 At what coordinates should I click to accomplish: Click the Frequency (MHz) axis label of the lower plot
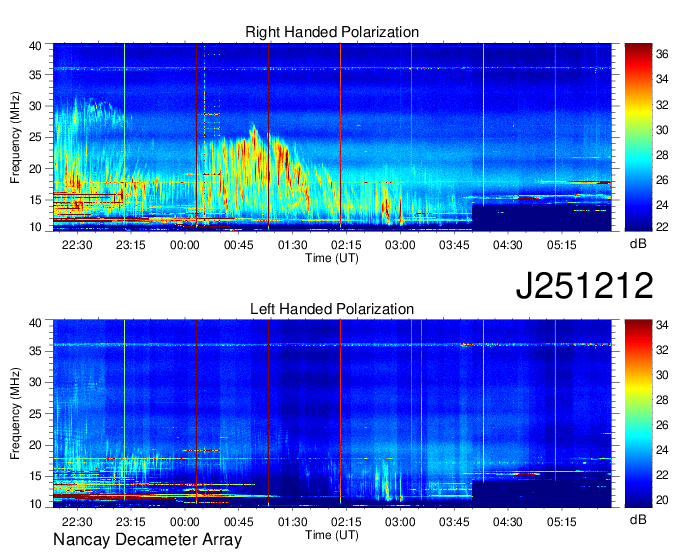click(x=15, y=414)
